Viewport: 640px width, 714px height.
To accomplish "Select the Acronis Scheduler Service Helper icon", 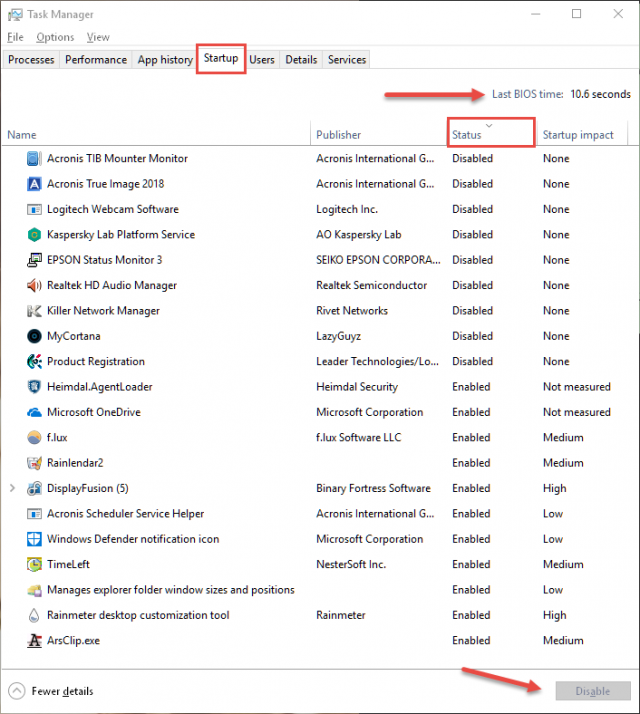I will click(34, 514).
